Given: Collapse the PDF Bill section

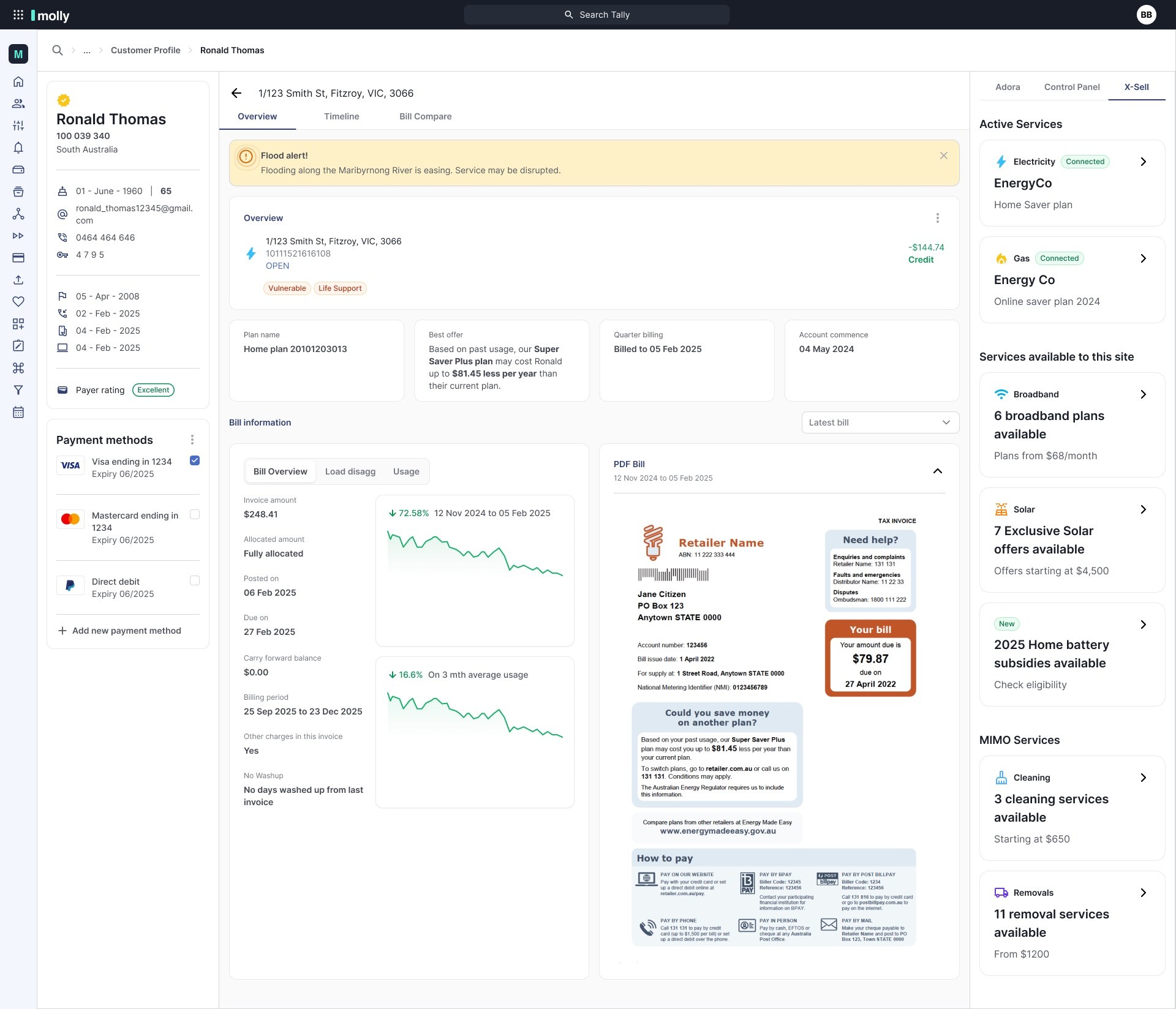Looking at the screenshot, I should pos(938,471).
